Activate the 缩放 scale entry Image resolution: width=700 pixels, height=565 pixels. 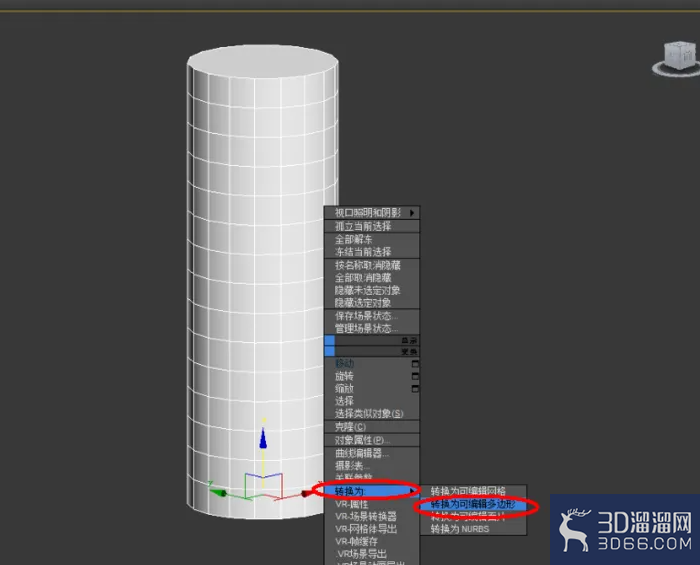344,389
